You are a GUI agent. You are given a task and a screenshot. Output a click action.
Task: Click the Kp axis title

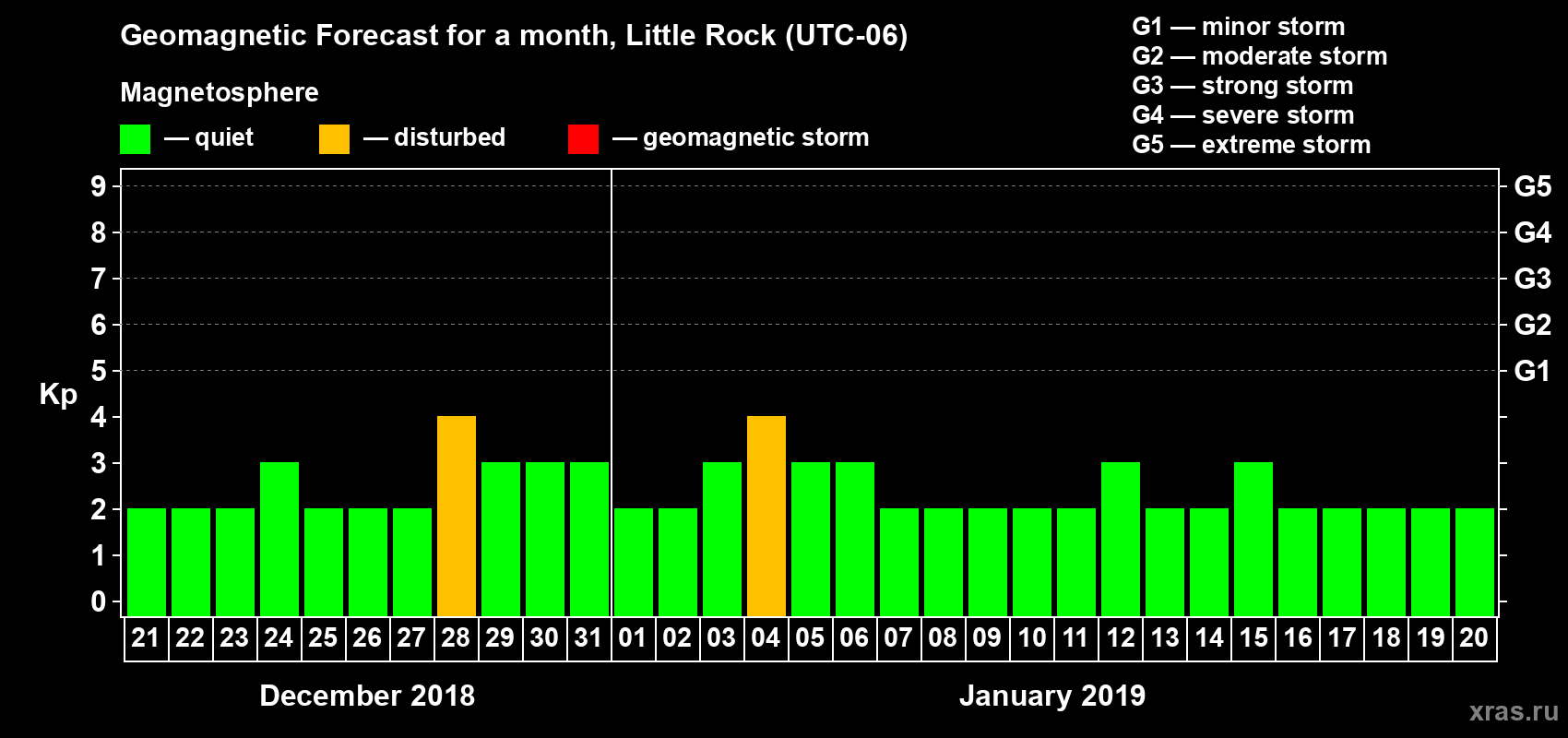tap(58, 395)
